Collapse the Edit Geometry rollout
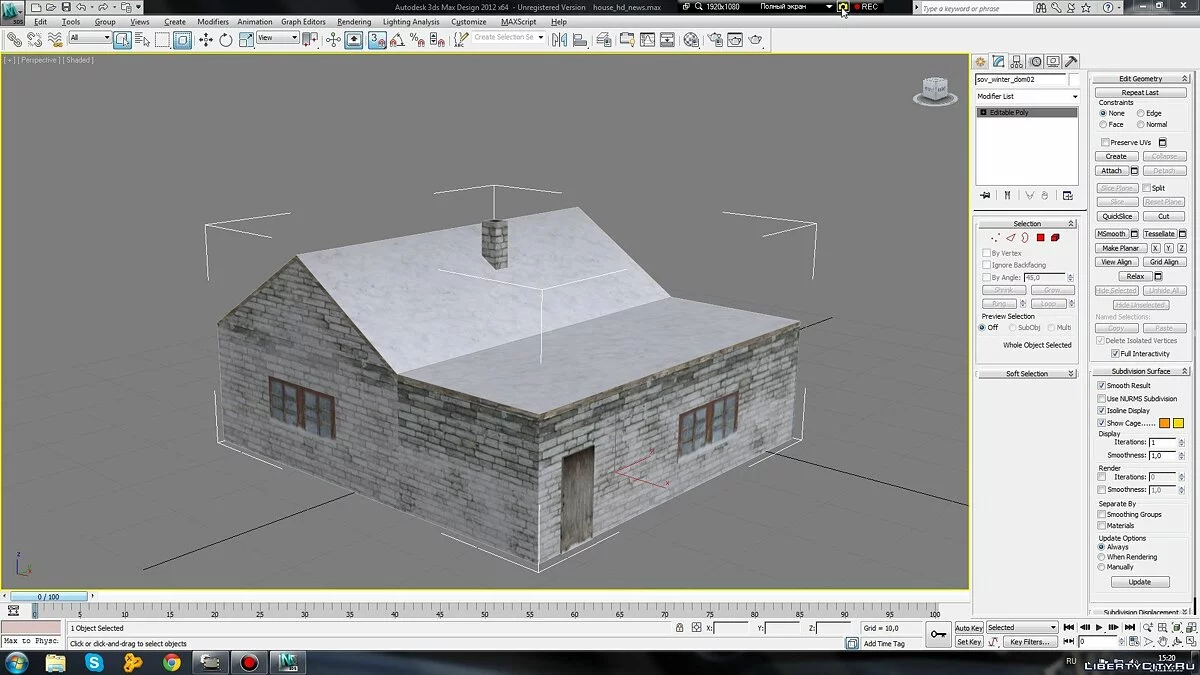 pos(1140,78)
